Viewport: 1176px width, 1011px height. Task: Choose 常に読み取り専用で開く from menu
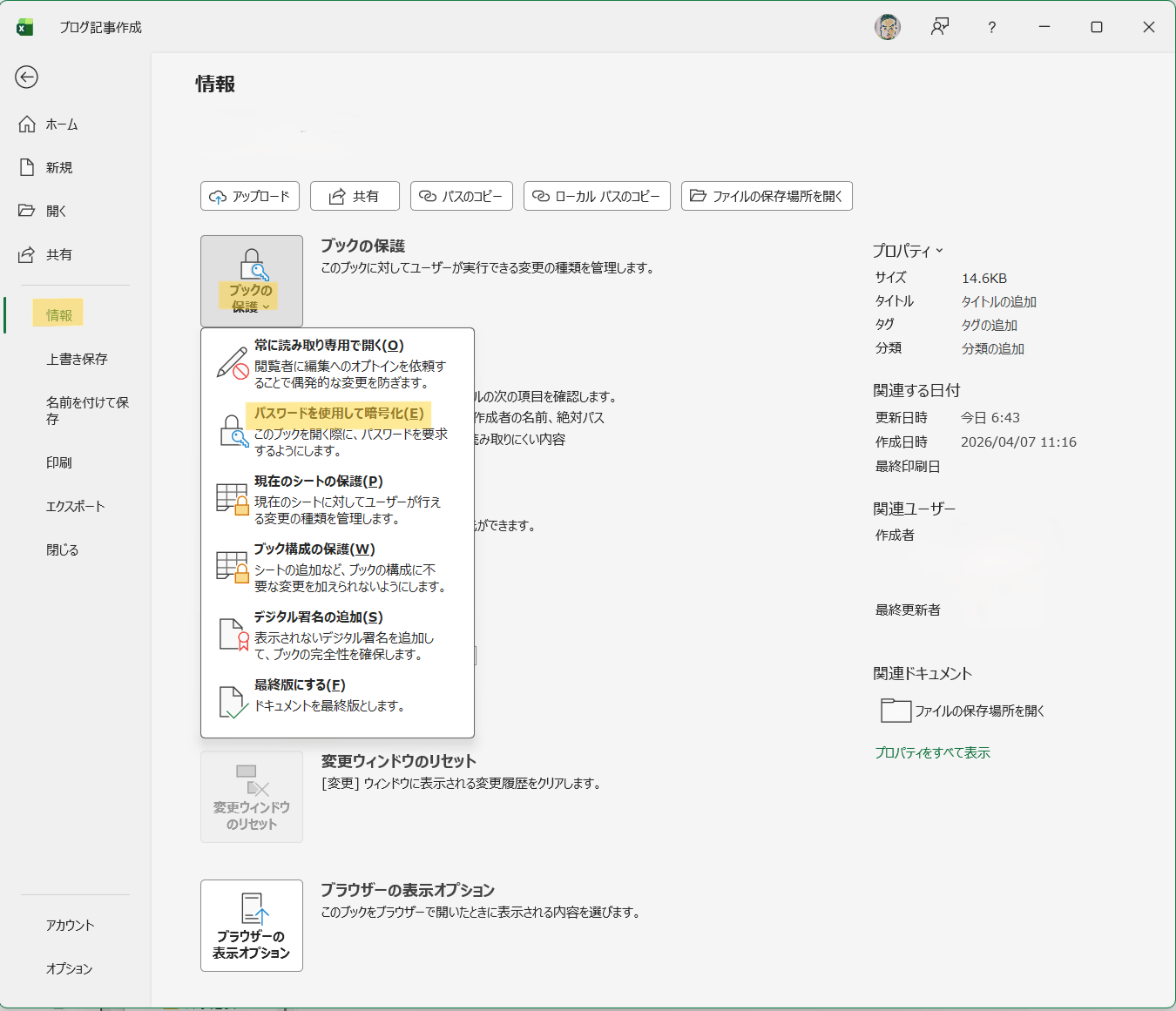click(x=329, y=346)
